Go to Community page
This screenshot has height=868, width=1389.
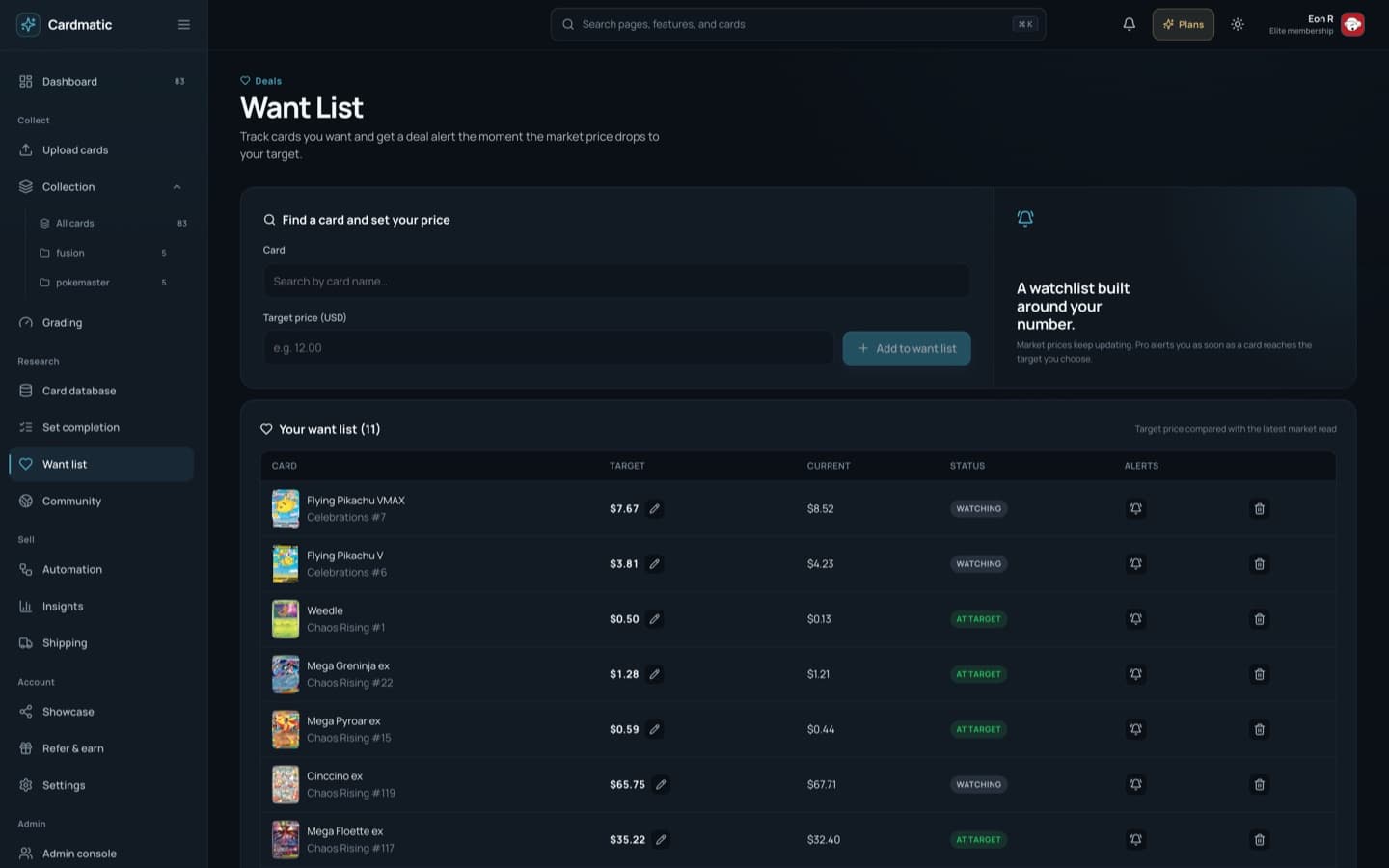[x=101, y=502]
